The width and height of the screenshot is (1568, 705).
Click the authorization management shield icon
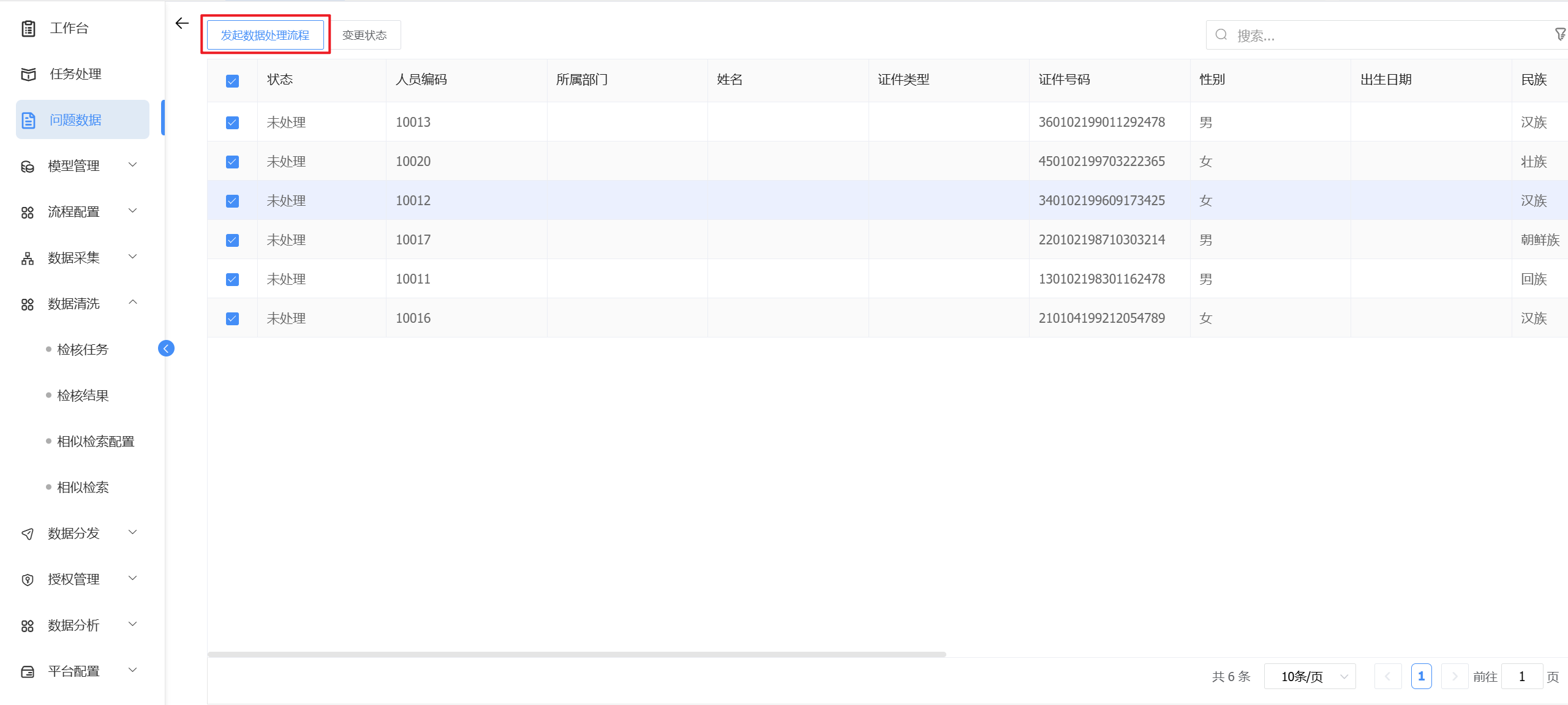click(28, 580)
